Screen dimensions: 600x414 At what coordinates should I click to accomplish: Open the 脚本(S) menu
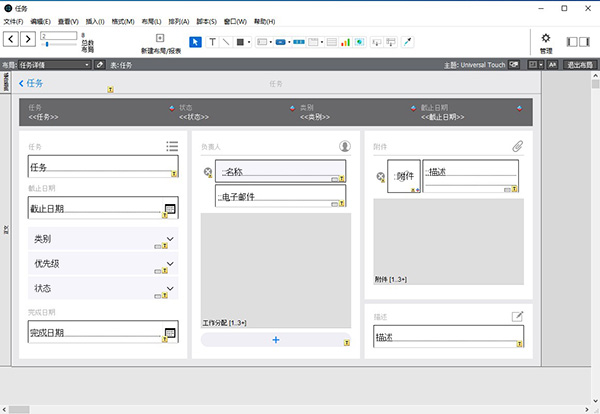tap(207, 21)
